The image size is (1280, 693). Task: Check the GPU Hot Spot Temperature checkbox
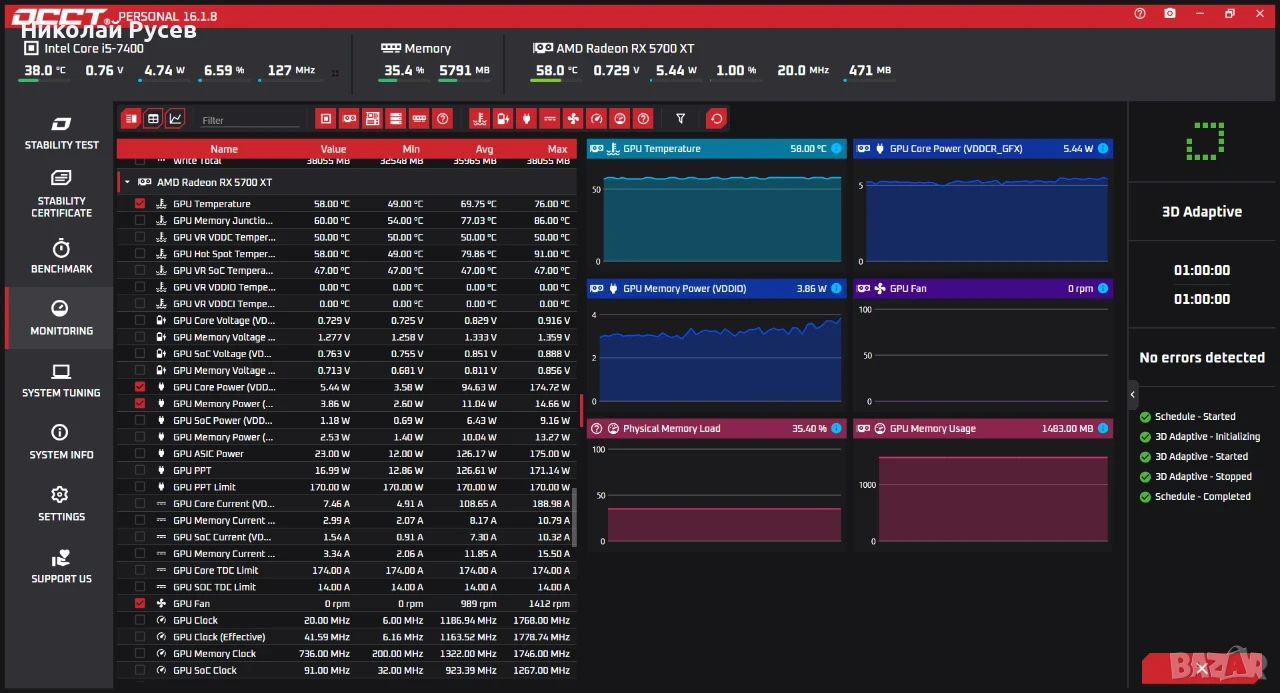[x=140, y=253]
